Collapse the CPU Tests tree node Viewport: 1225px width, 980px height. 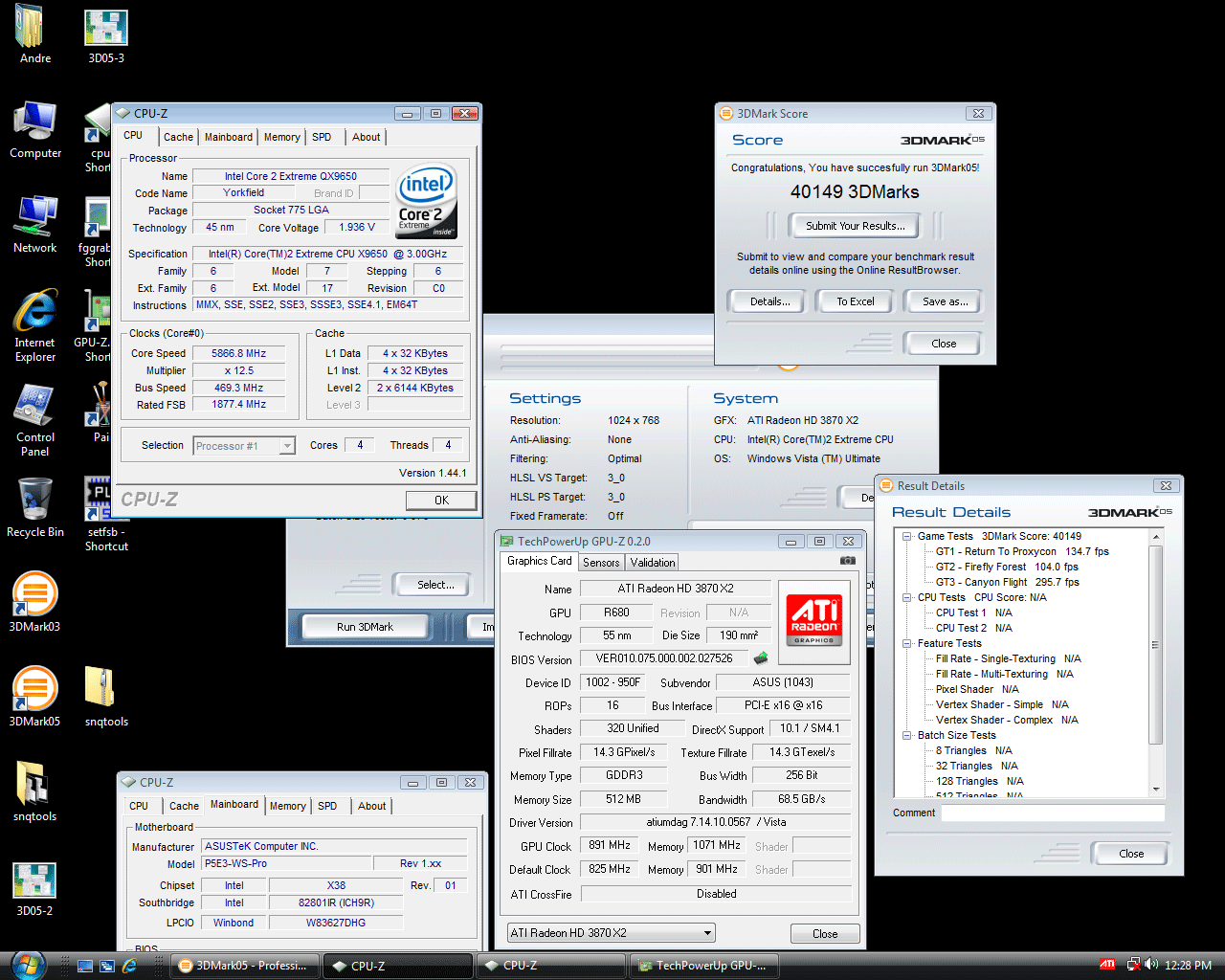click(906, 597)
